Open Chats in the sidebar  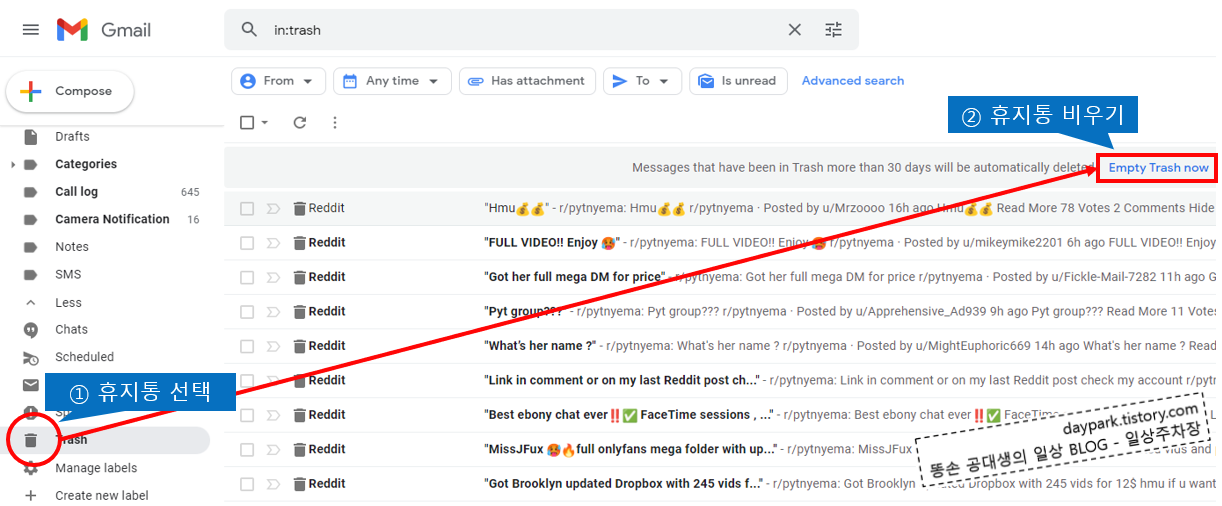[x=71, y=329]
